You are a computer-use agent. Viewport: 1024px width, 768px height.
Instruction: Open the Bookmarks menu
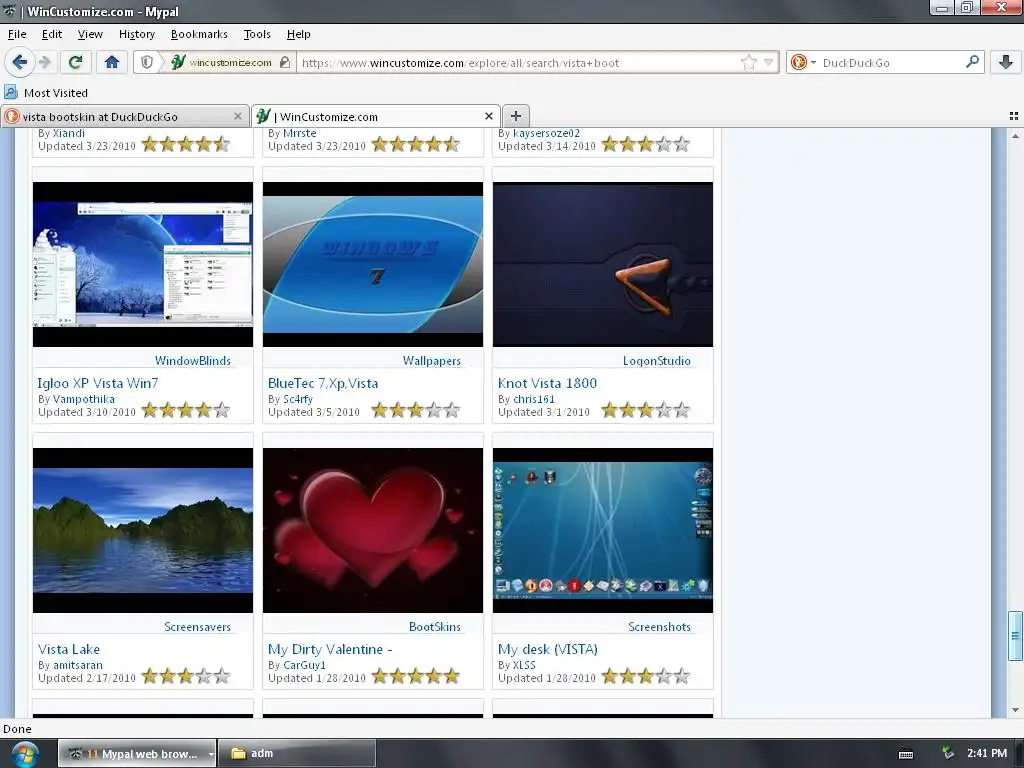point(199,34)
